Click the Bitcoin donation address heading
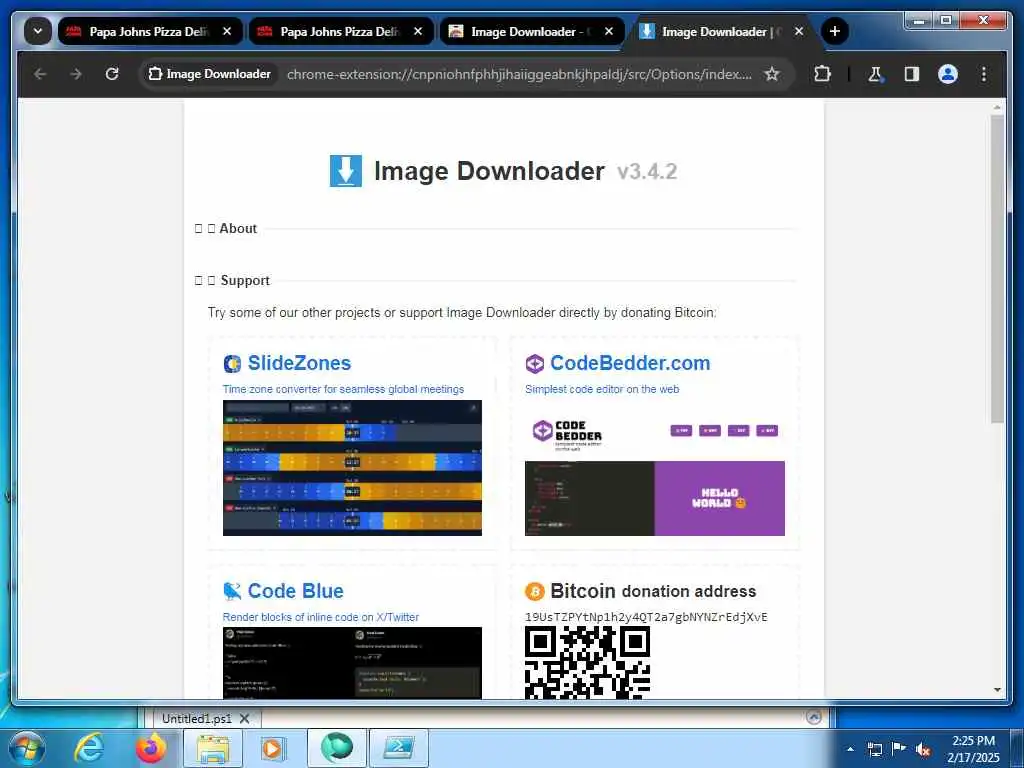Screen dimensions: 1024x768 click(653, 591)
